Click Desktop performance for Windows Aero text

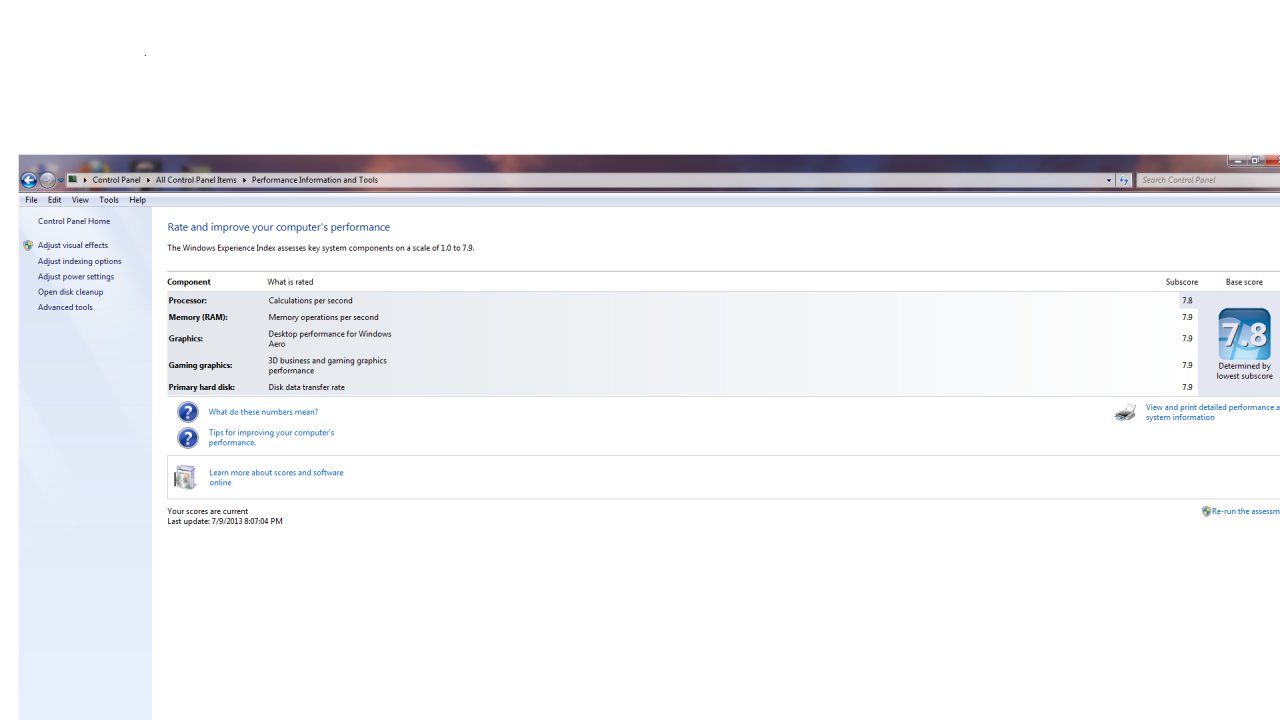330,339
